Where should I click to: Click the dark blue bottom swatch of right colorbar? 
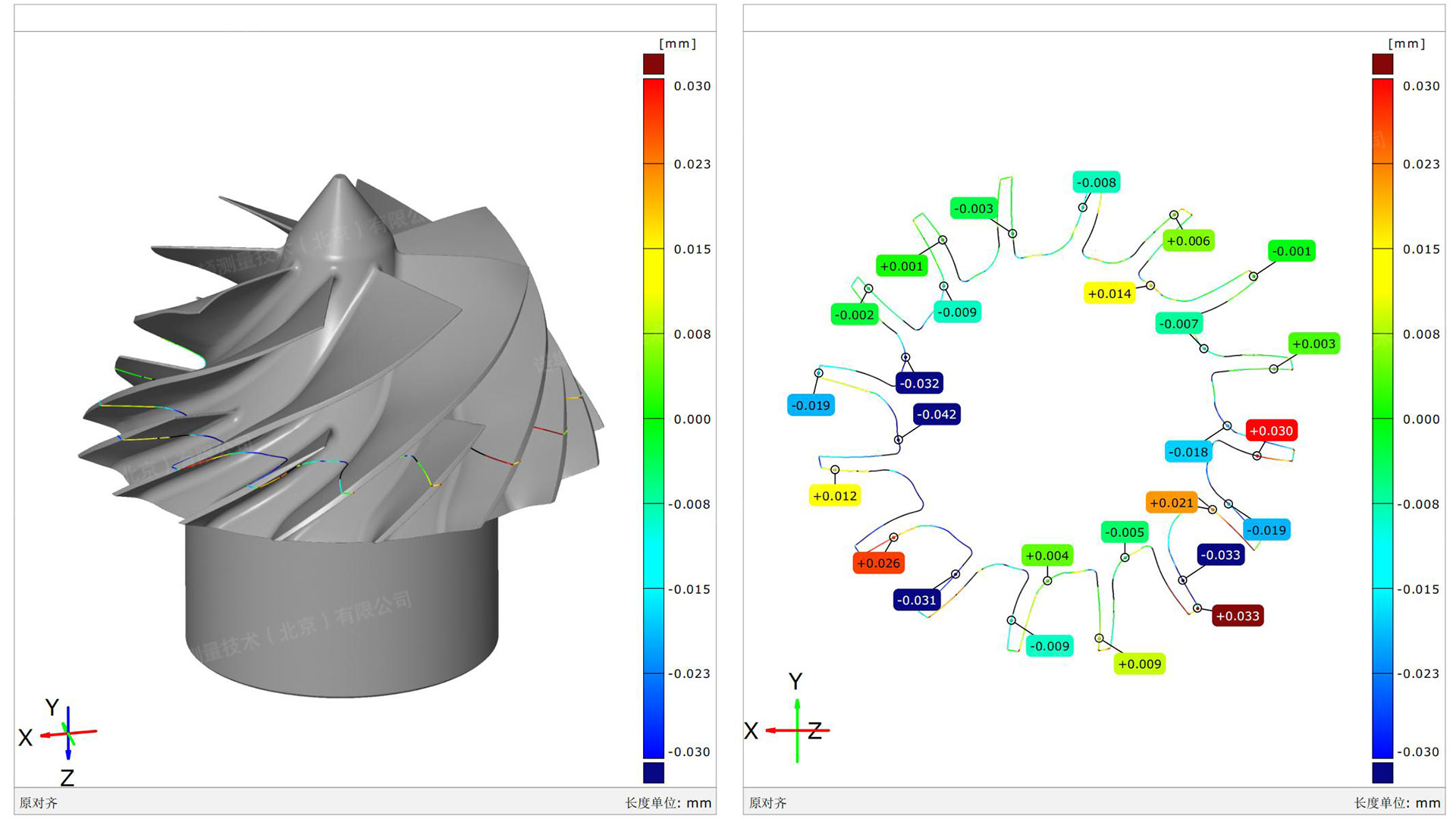1382,772
